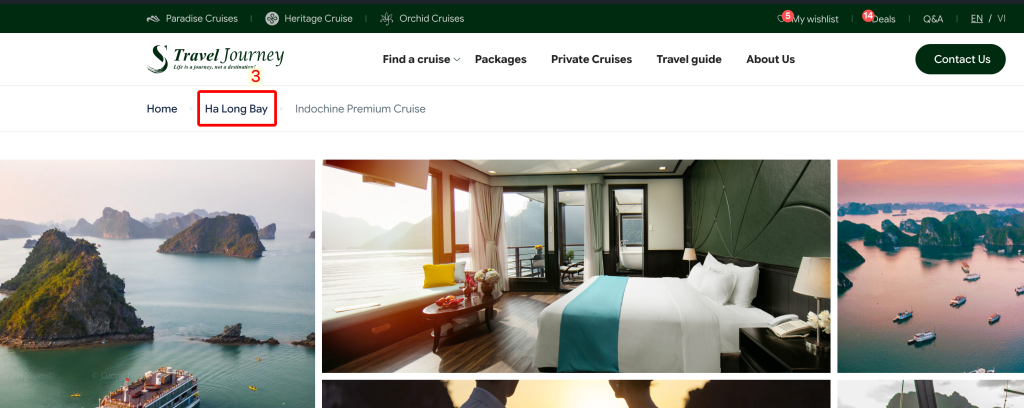This screenshot has width=1024, height=408.
Task: Open the Packages menu item
Action: [500, 59]
